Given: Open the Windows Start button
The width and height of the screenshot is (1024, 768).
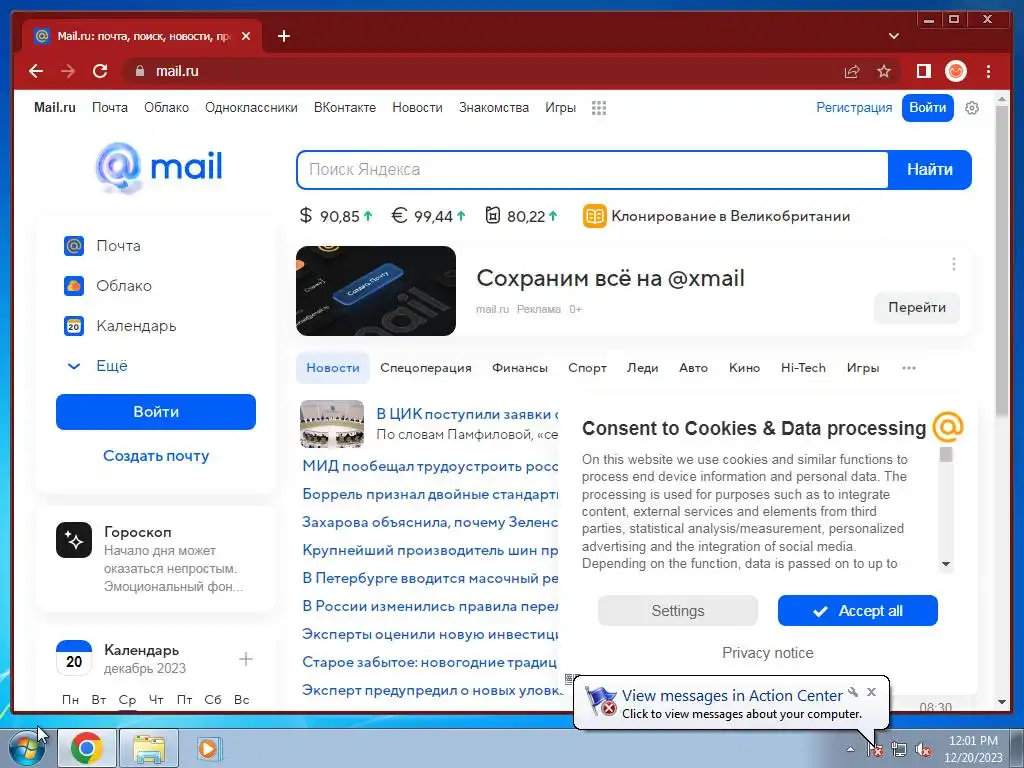Looking at the screenshot, I should click(25, 748).
